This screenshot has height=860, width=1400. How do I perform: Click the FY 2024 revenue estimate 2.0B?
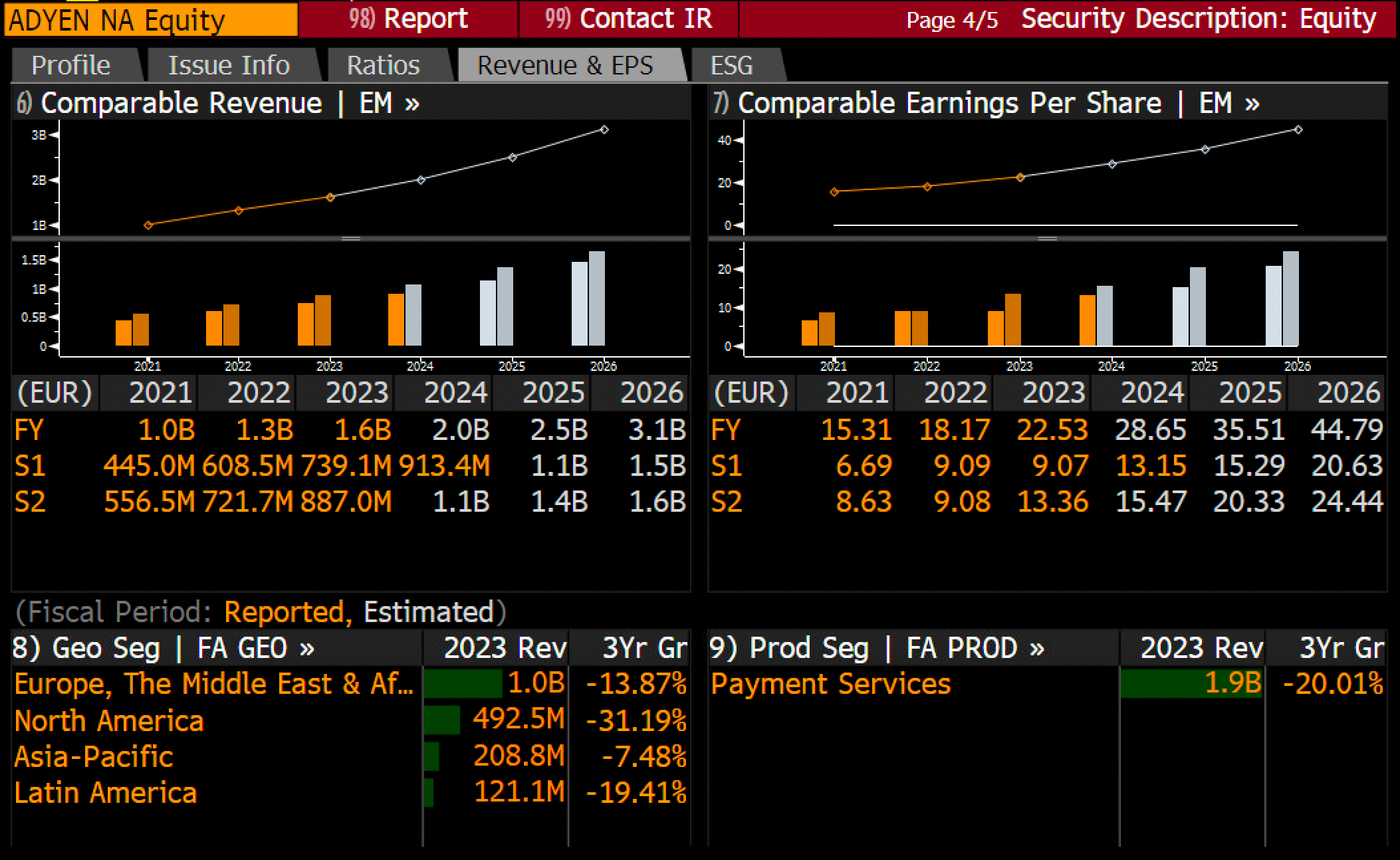click(x=461, y=430)
